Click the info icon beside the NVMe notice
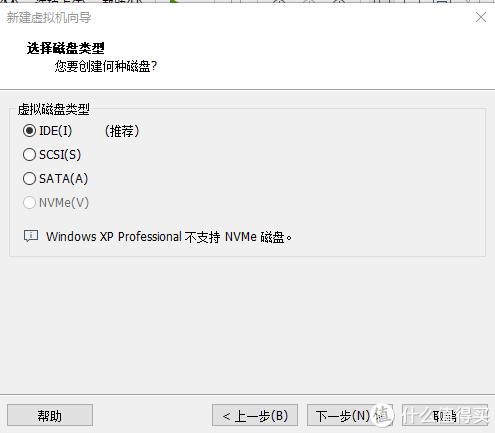Image resolution: width=495 pixels, height=433 pixels. (31, 236)
